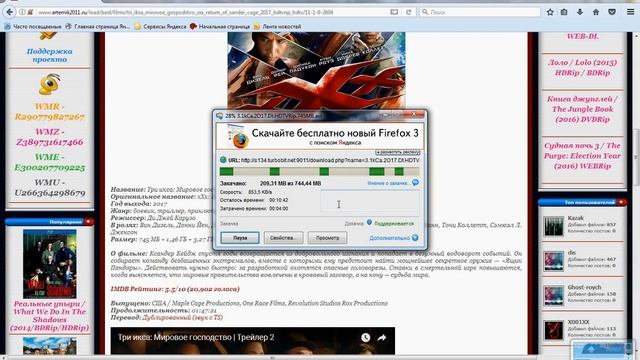Click download dialog title bar icon
The image size is (640, 360).
(x=220, y=116)
